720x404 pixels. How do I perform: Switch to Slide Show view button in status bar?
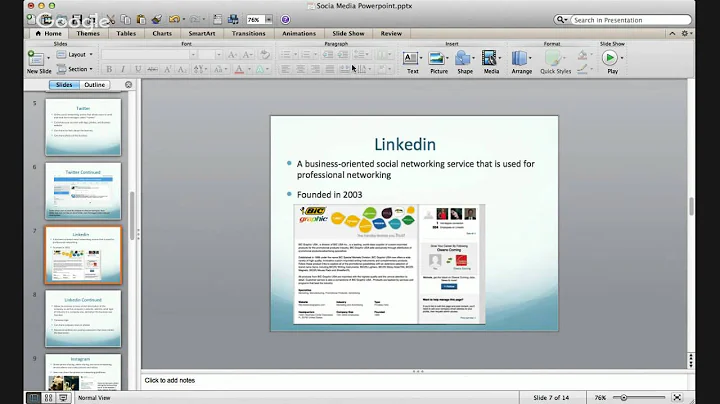point(63,398)
